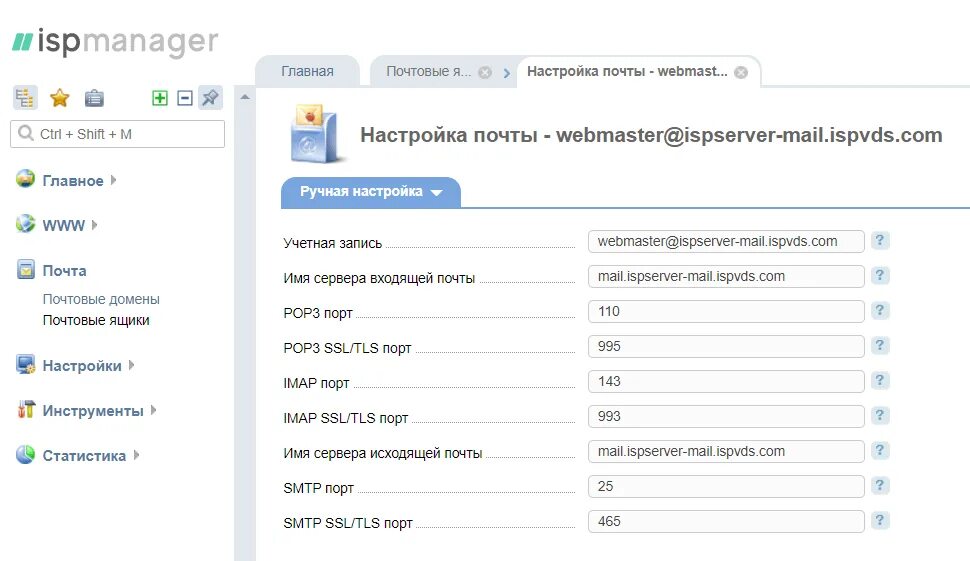This screenshot has width=970, height=561.
Task: Toggle the pin sidebar icon
Action: (210, 98)
